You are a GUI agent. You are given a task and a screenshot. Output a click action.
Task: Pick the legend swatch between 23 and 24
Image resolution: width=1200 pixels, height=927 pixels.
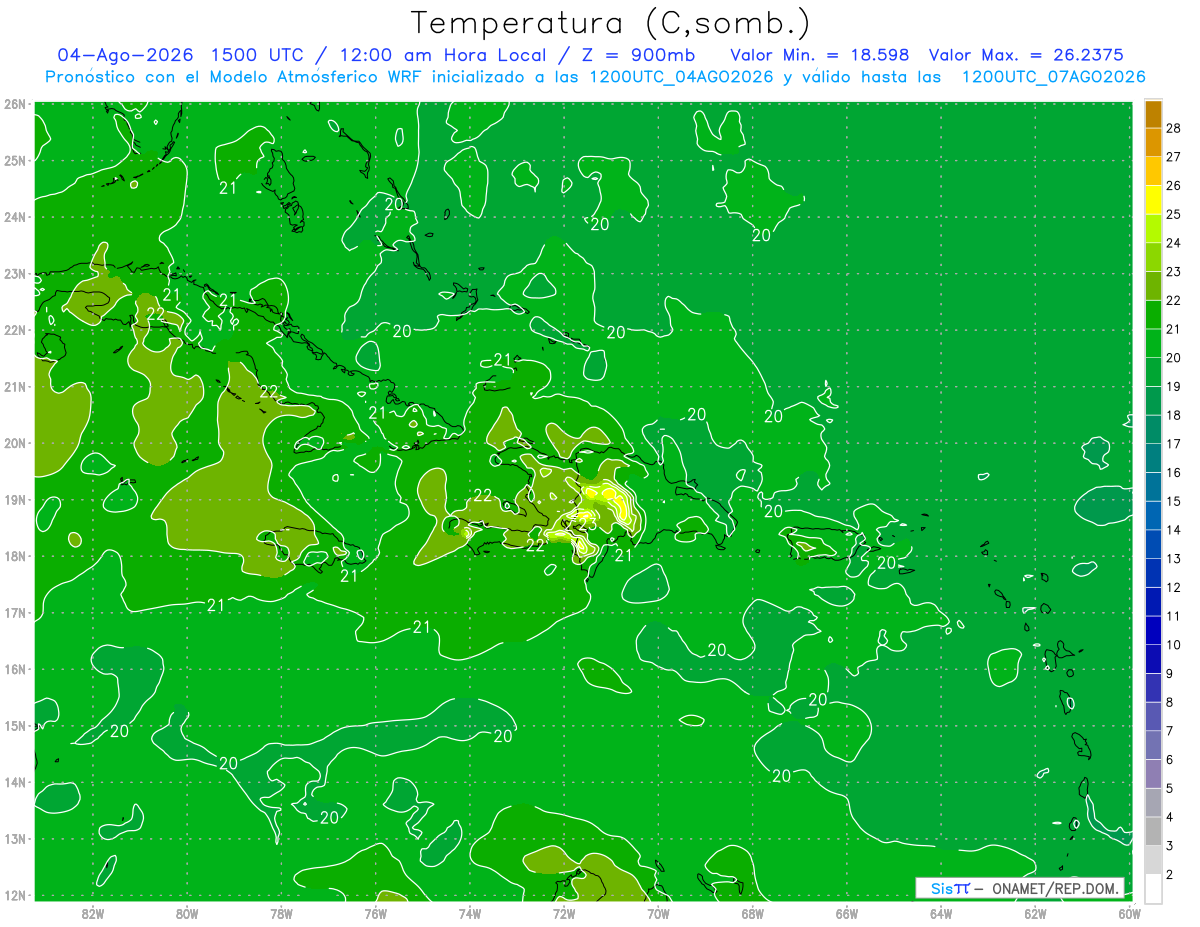tap(1153, 257)
